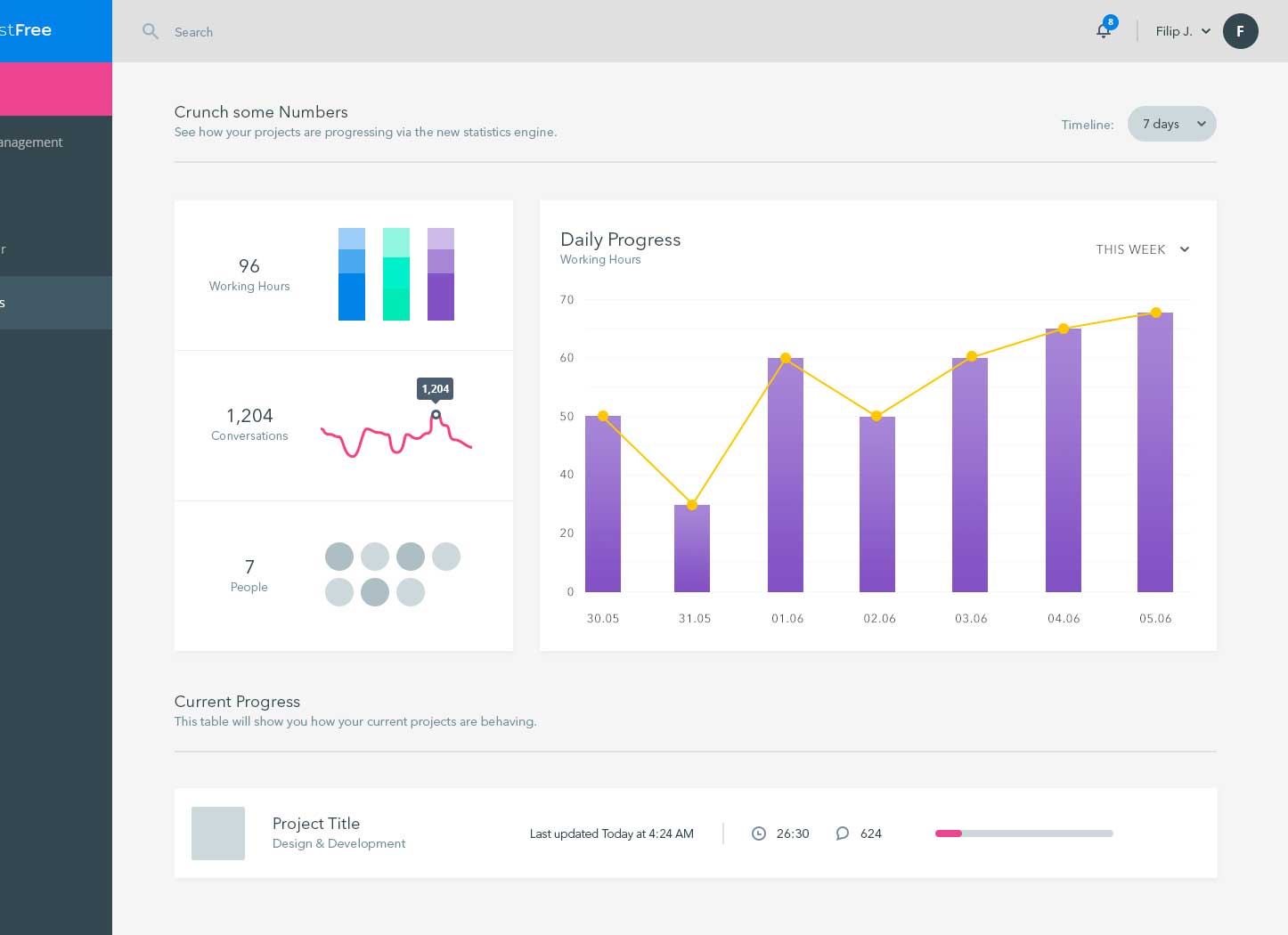Open notifications bell with badge
Image resolution: width=1288 pixels, height=935 pixels.
tap(1104, 30)
